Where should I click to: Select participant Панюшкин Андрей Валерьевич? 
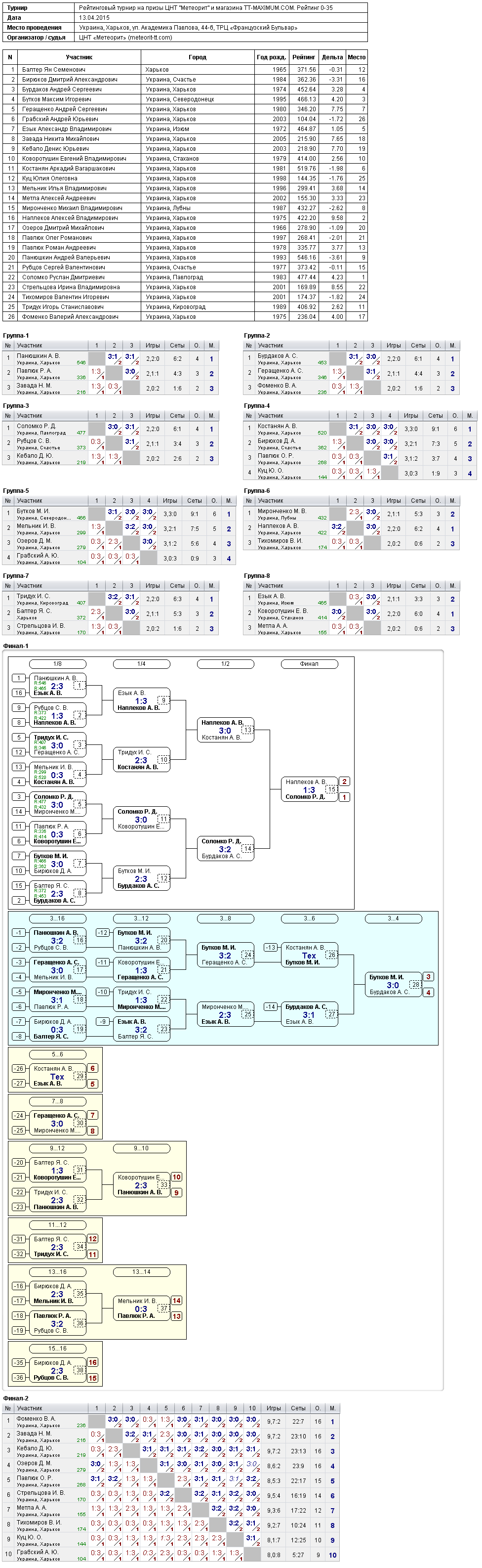tap(66, 258)
